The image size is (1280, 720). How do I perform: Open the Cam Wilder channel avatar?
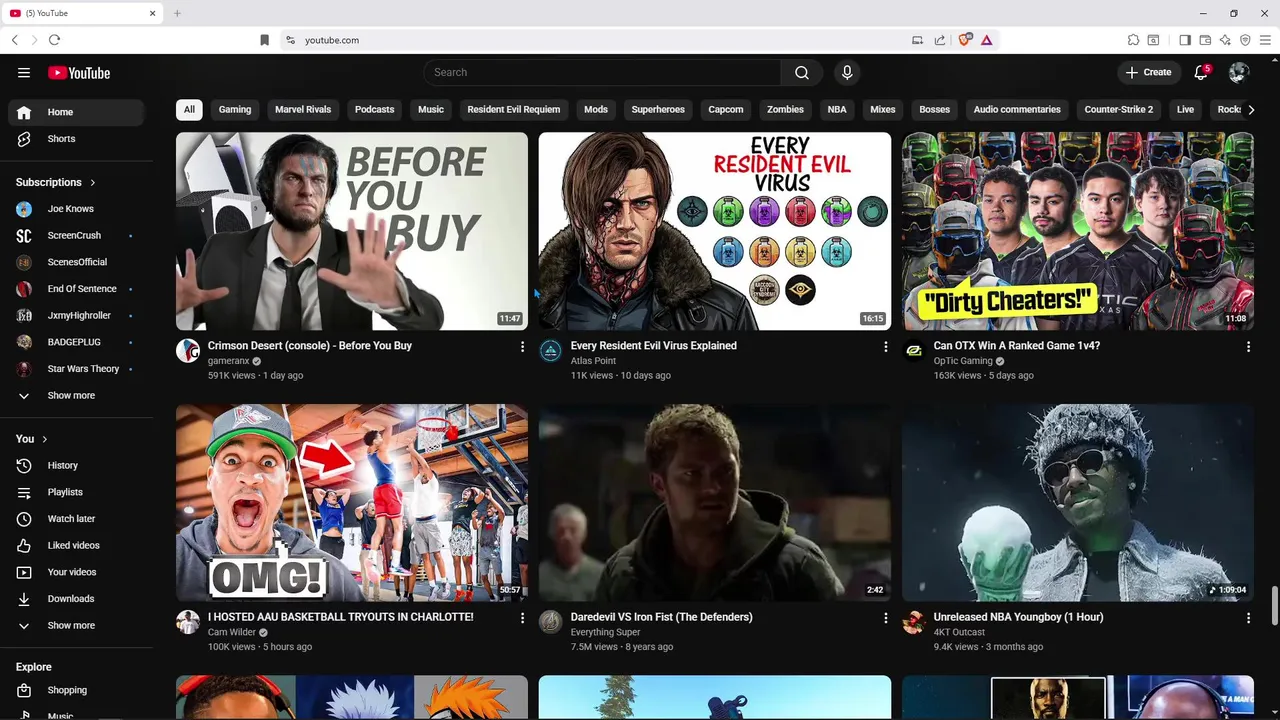click(188, 622)
